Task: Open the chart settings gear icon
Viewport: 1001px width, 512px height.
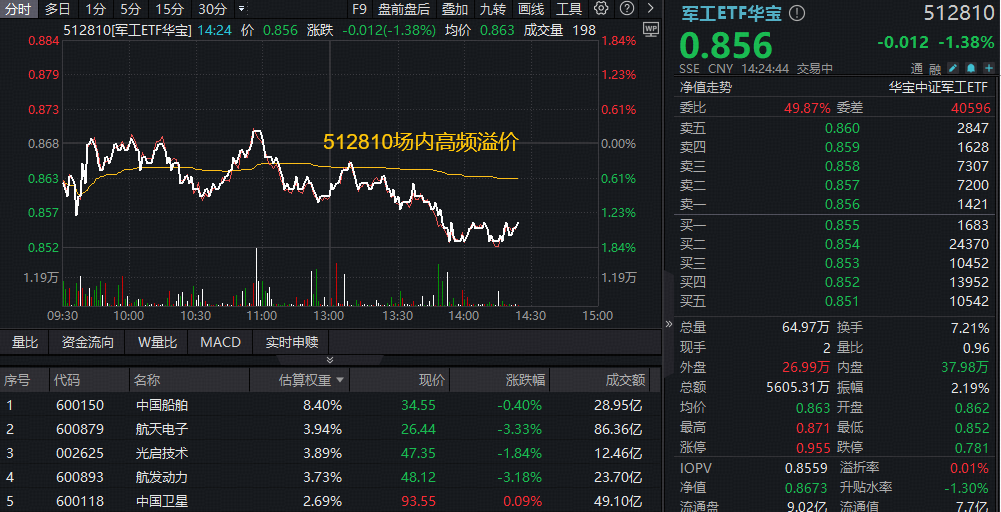Action: (600, 9)
